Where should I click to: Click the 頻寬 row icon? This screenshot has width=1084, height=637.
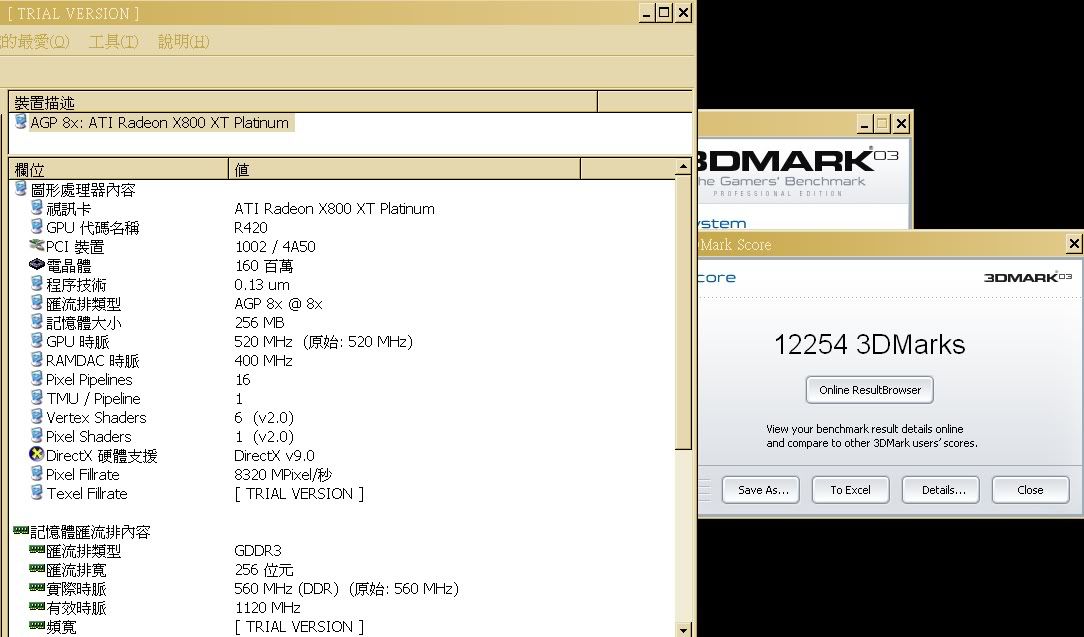click(x=37, y=626)
